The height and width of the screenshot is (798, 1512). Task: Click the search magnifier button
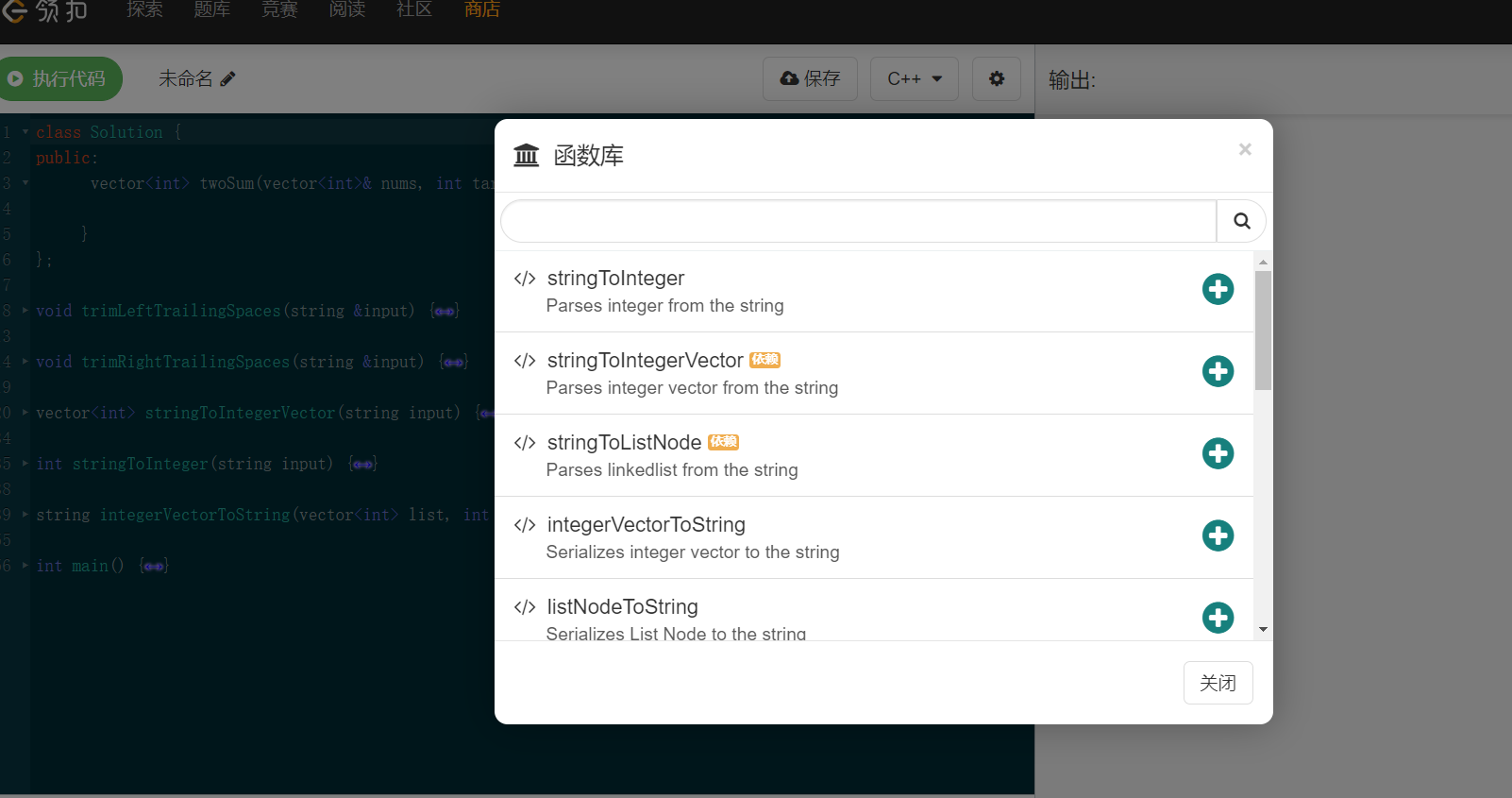tap(1241, 221)
